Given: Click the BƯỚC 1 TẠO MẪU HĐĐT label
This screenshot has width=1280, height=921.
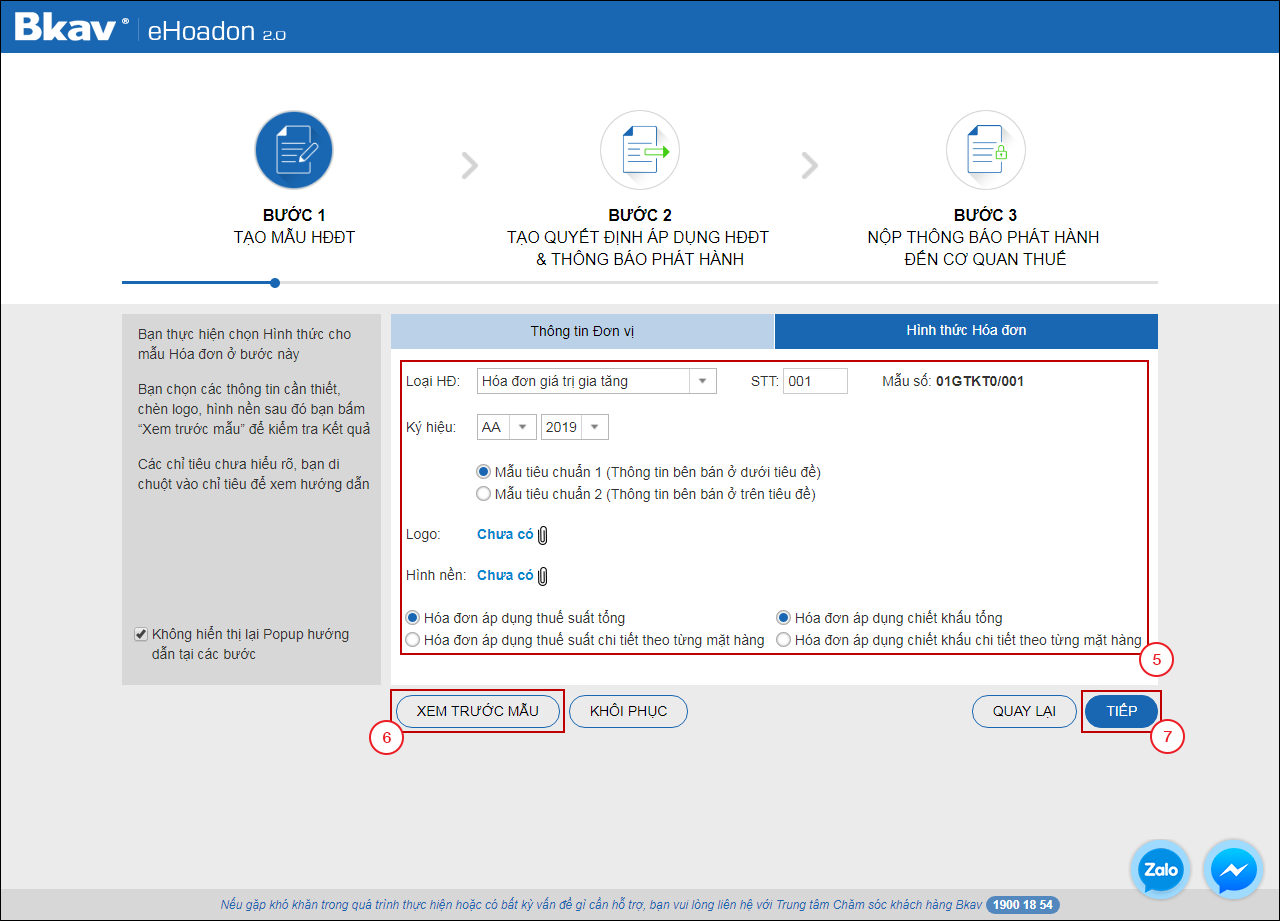Looking at the screenshot, I should [294, 227].
